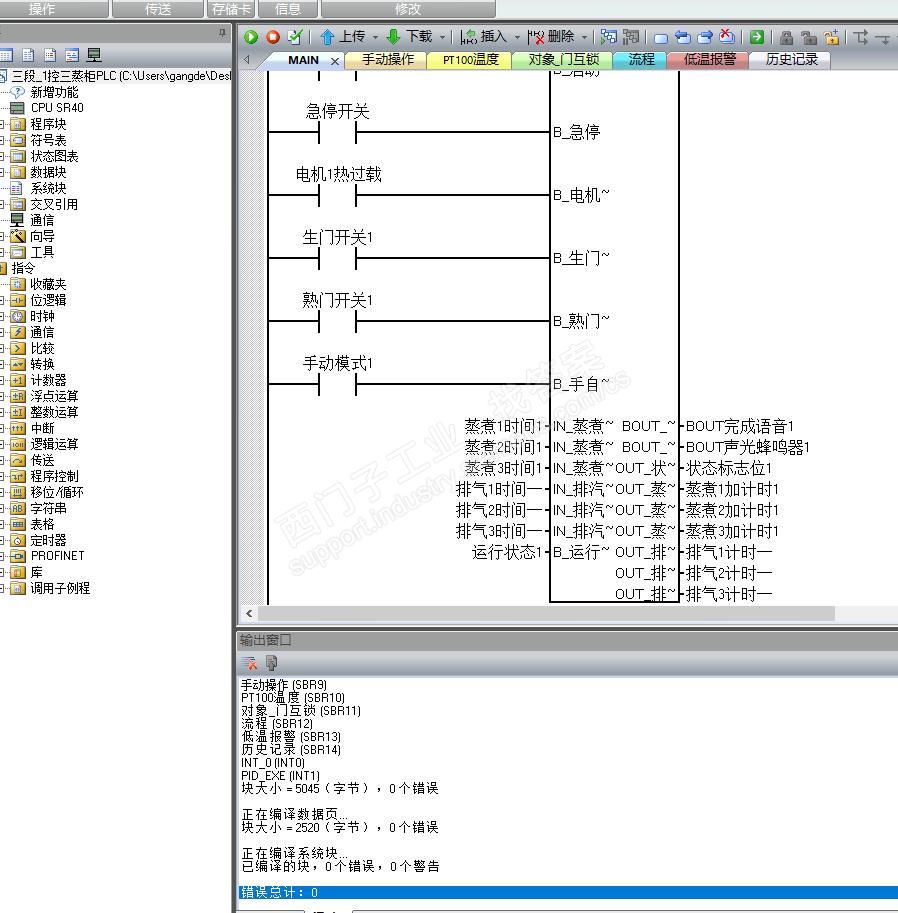Select PROFINET instruction folder
Image resolution: width=898 pixels, height=913 pixels.
58,555
